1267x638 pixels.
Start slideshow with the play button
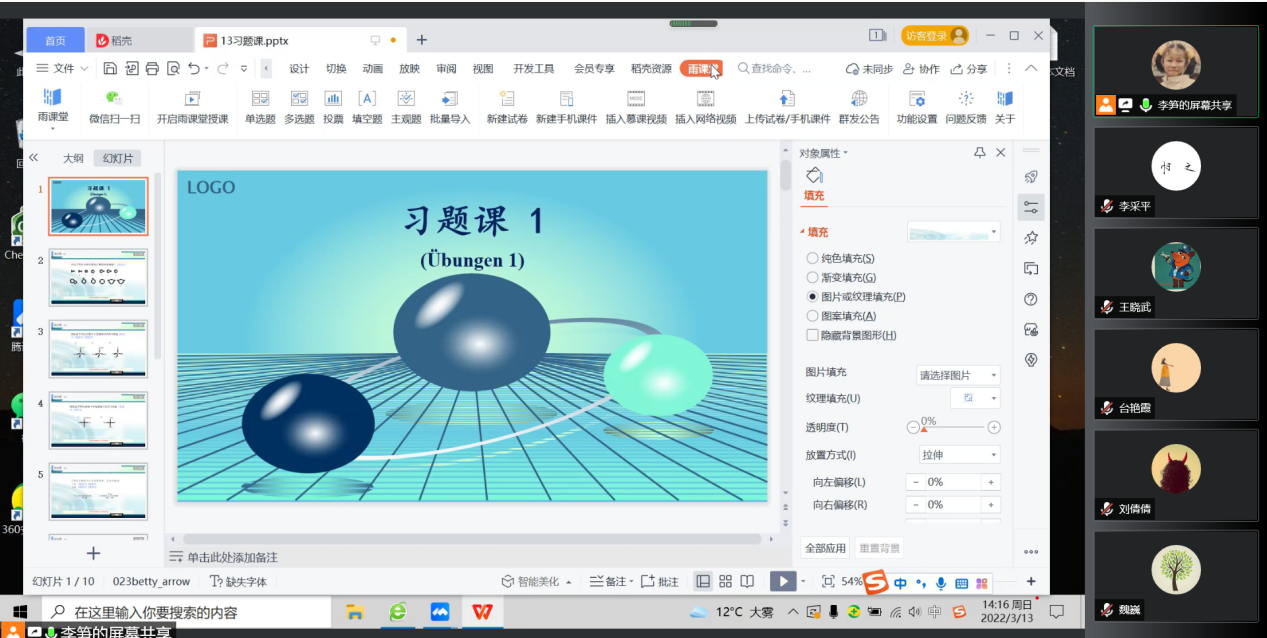tap(782, 581)
